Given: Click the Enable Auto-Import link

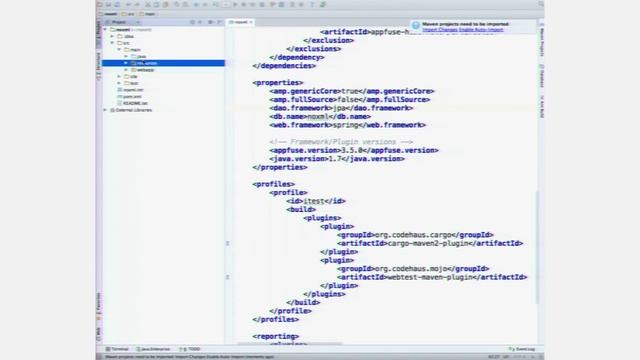Looking at the screenshot, I should (481, 30).
